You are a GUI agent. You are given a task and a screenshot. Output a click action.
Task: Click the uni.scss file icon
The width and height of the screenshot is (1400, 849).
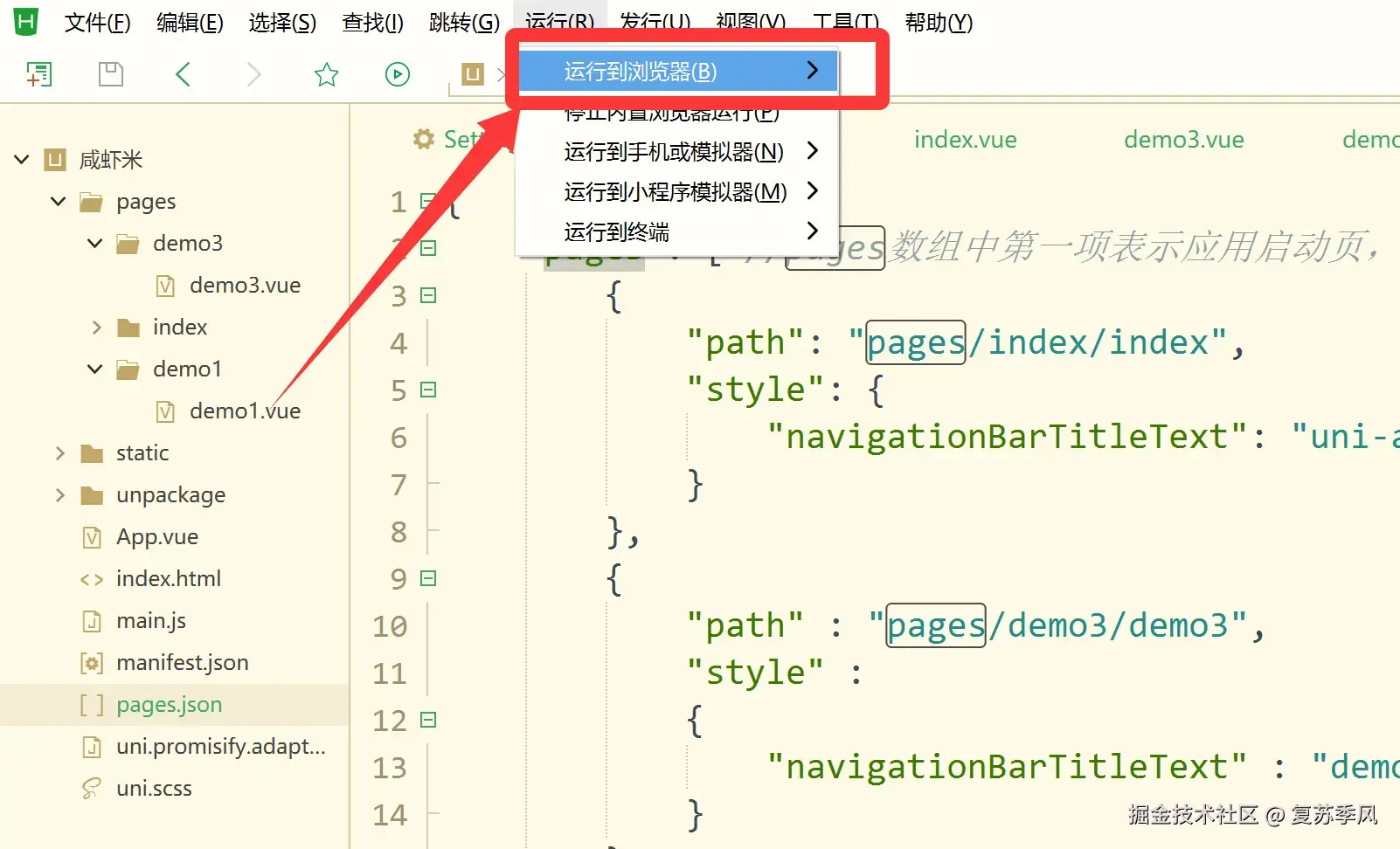tap(92, 789)
